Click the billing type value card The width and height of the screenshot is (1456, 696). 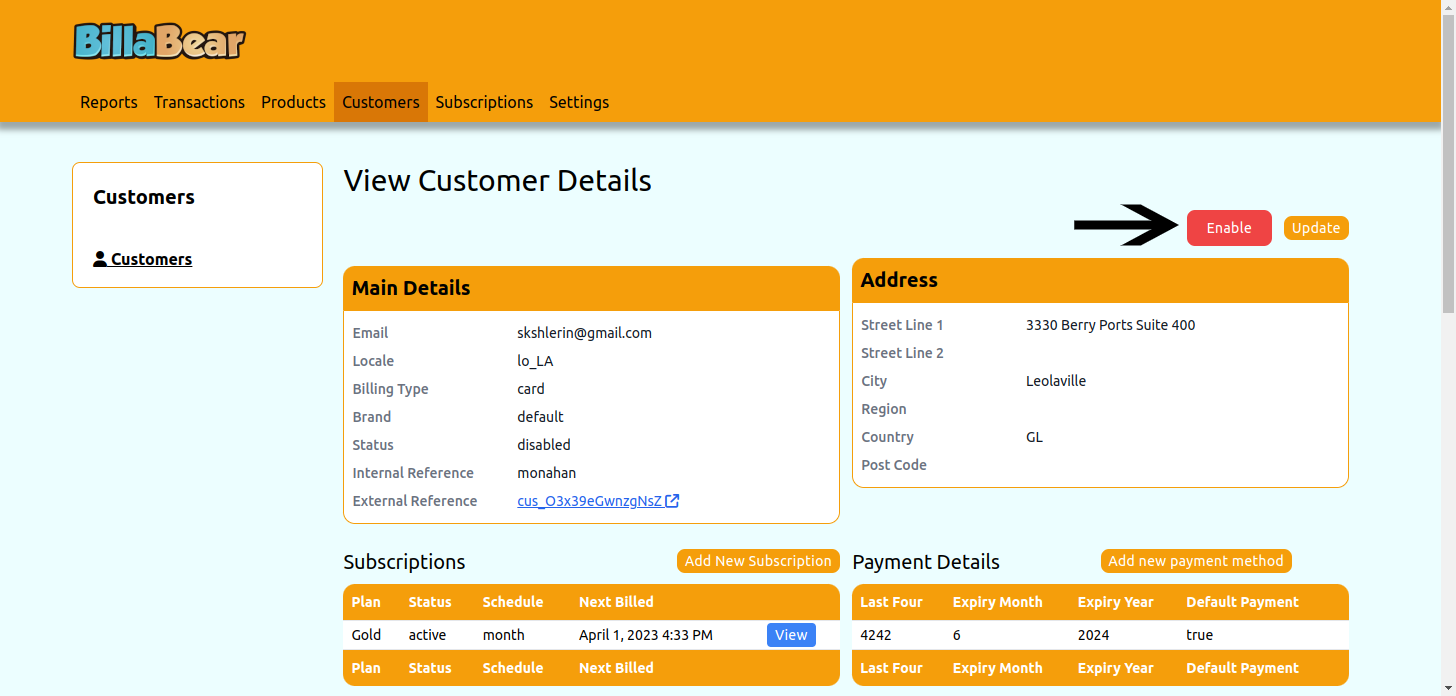(x=531, y=389)
